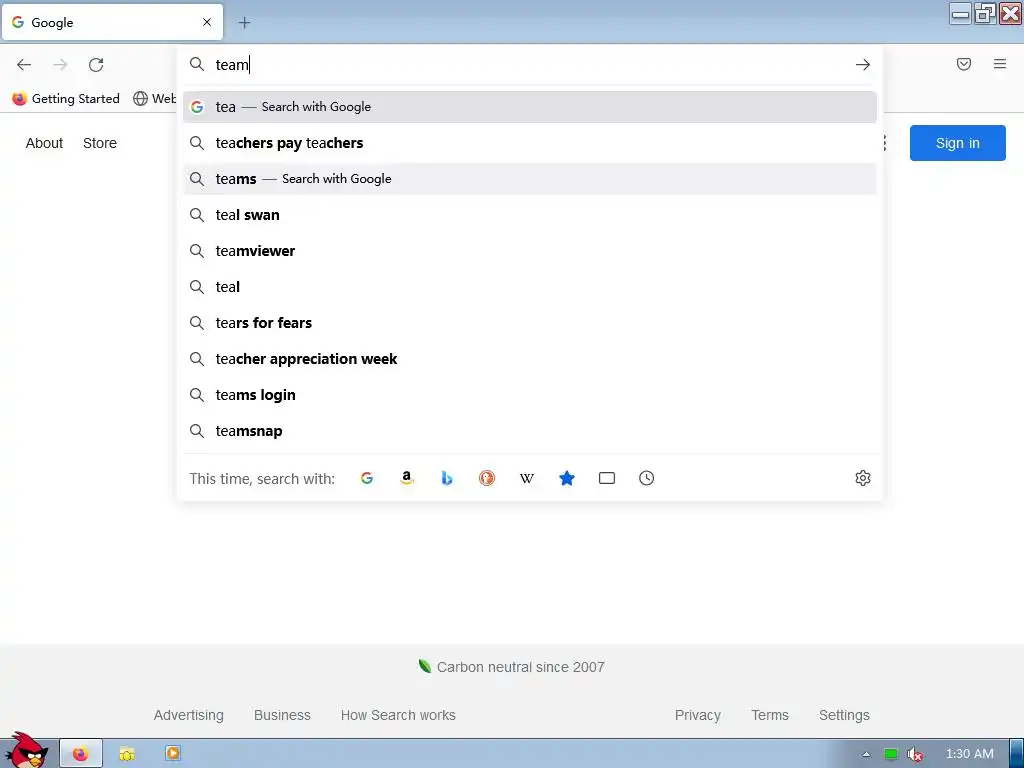Open the Firefox hamburger menu

click(1000, 64)
